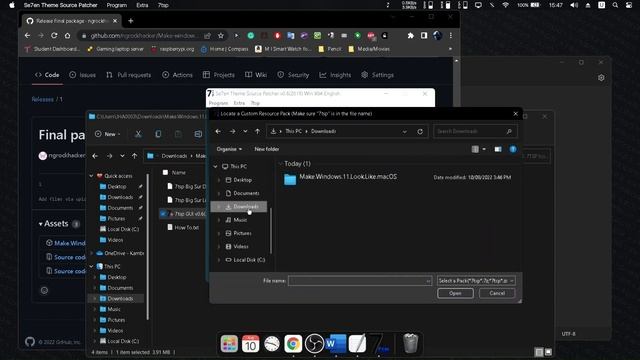Go up a folder in File Explorer
The image size is (640, 360).
pyautogui.click(x=134, y=156)
